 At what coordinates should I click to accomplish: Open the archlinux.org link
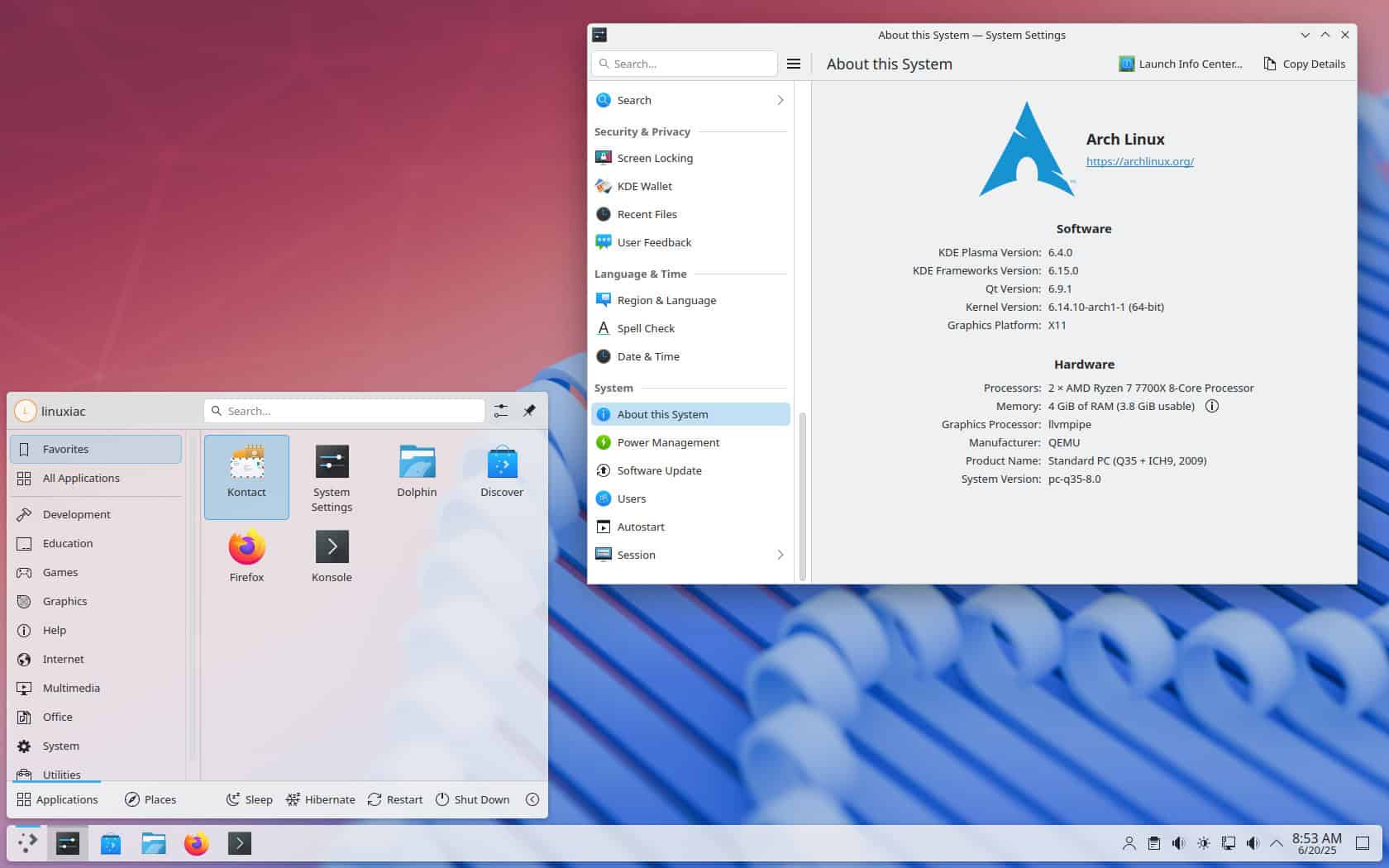click(x=1139, y=161)
